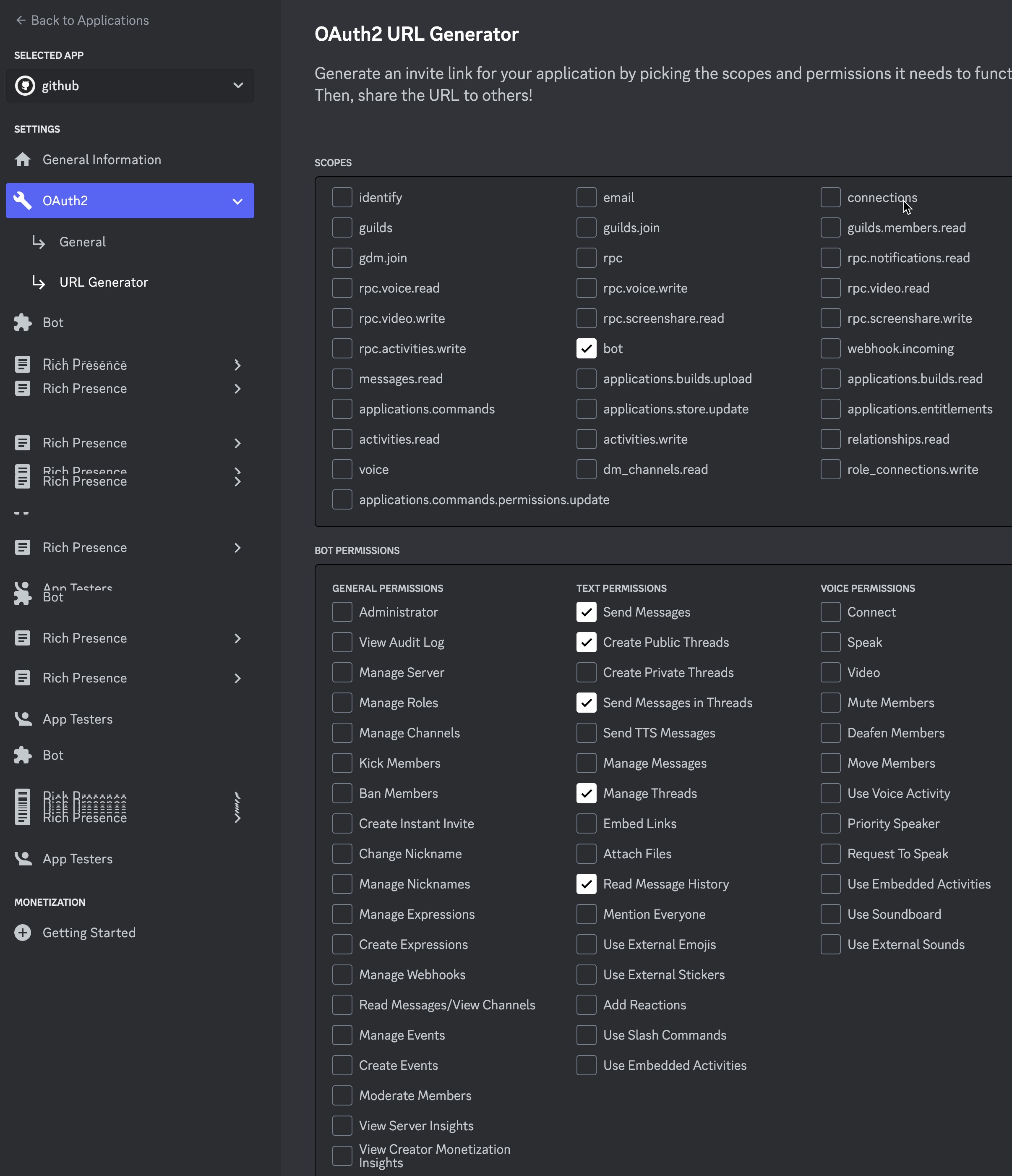Enable the Administrator permission checkbox
The height and width of the screenshot is (1176, 1012).
click(x=342, y=612)
